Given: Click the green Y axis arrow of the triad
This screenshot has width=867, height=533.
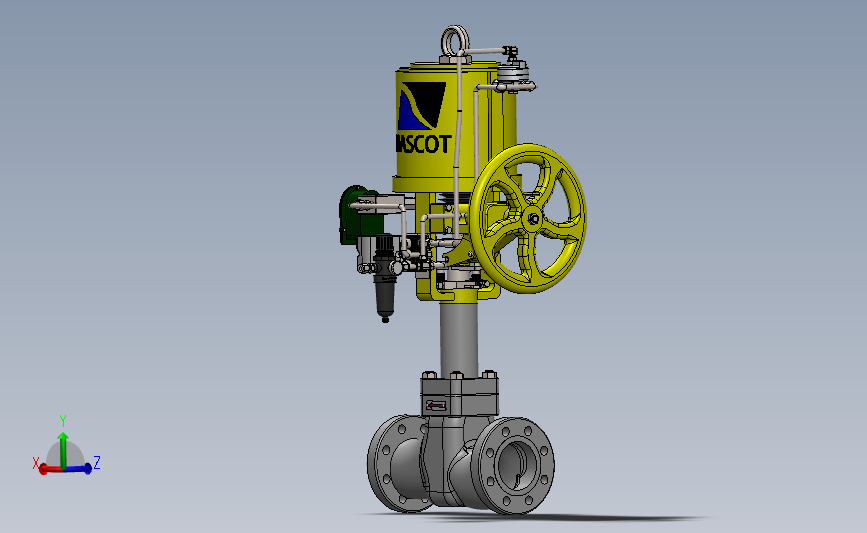Looking at the screenshot, I should pos(63,449).
